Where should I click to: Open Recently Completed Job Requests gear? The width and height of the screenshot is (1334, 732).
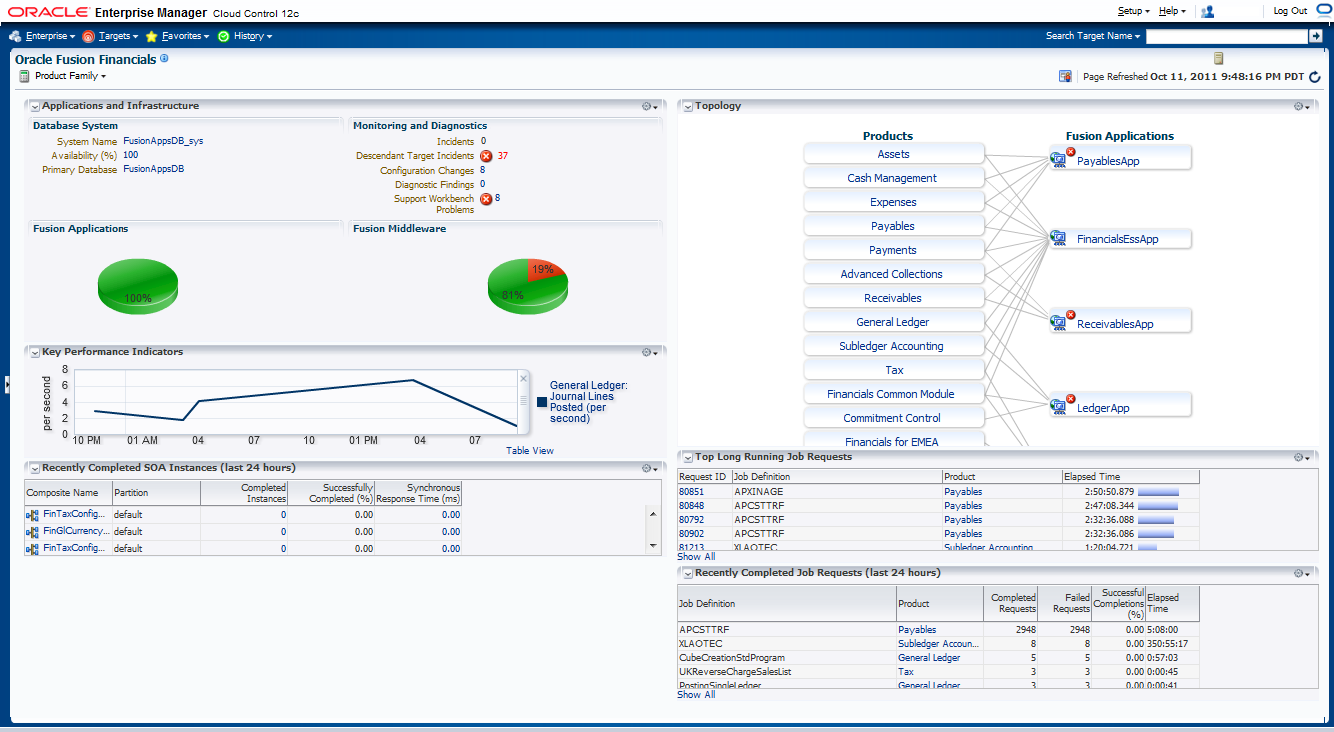[1302, 573]
